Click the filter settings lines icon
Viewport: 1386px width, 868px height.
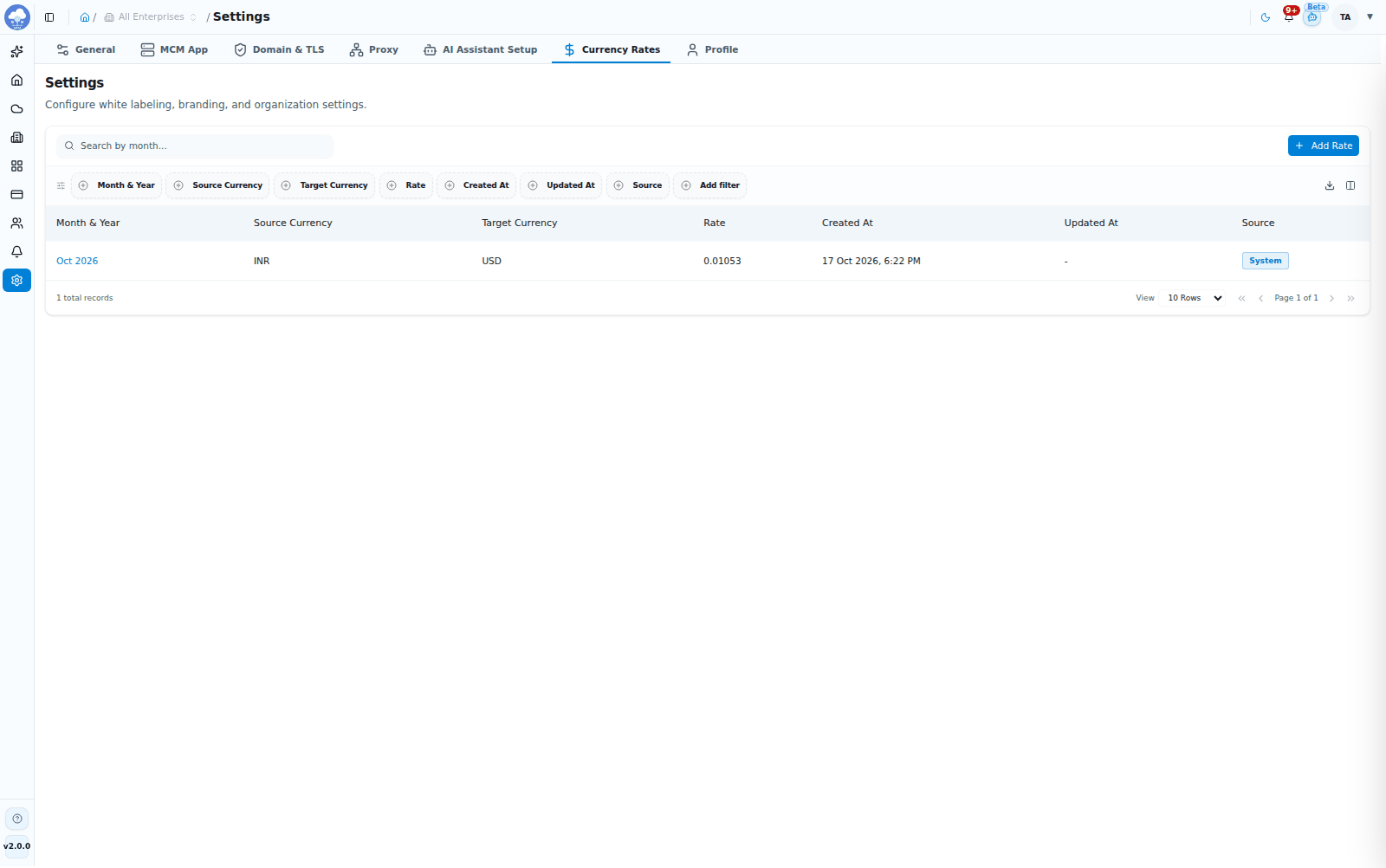pos(61,185)
